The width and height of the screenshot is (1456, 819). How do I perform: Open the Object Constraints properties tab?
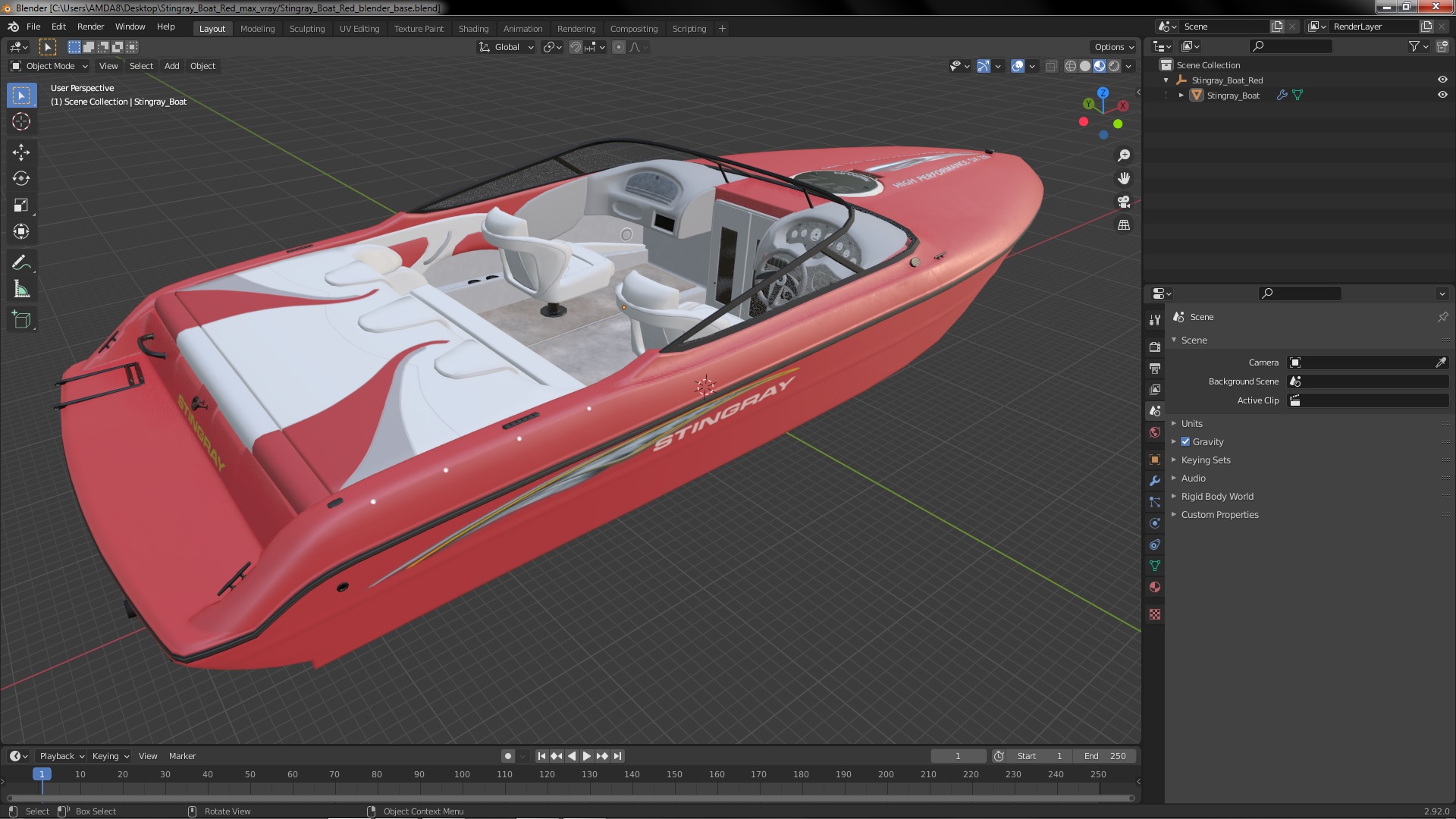click(x=1155, y=544)
